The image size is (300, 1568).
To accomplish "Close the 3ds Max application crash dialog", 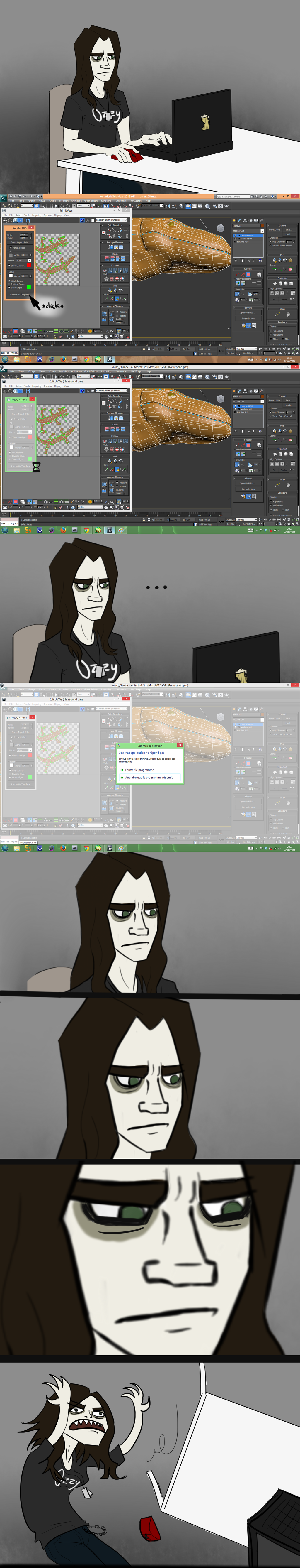I will point(180,746).
